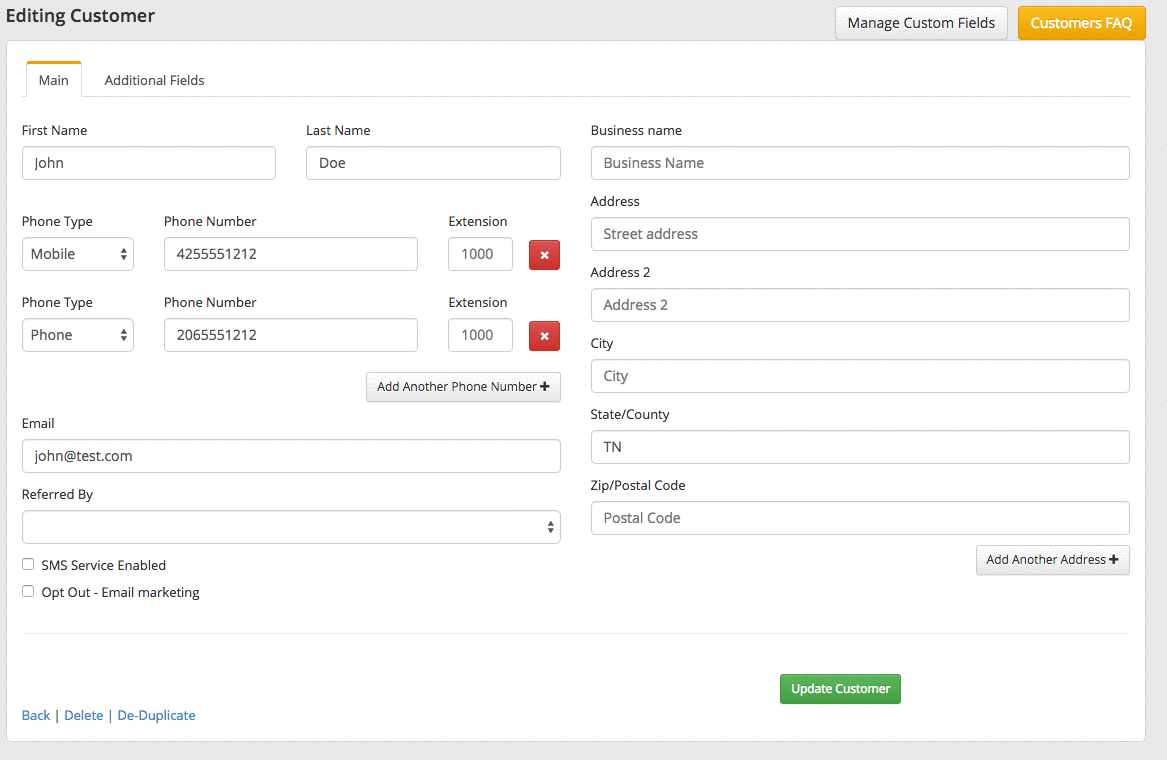This screenshot has height=760, width=1167.
Task: Click the De-Duplicate link
Action: 156,715
